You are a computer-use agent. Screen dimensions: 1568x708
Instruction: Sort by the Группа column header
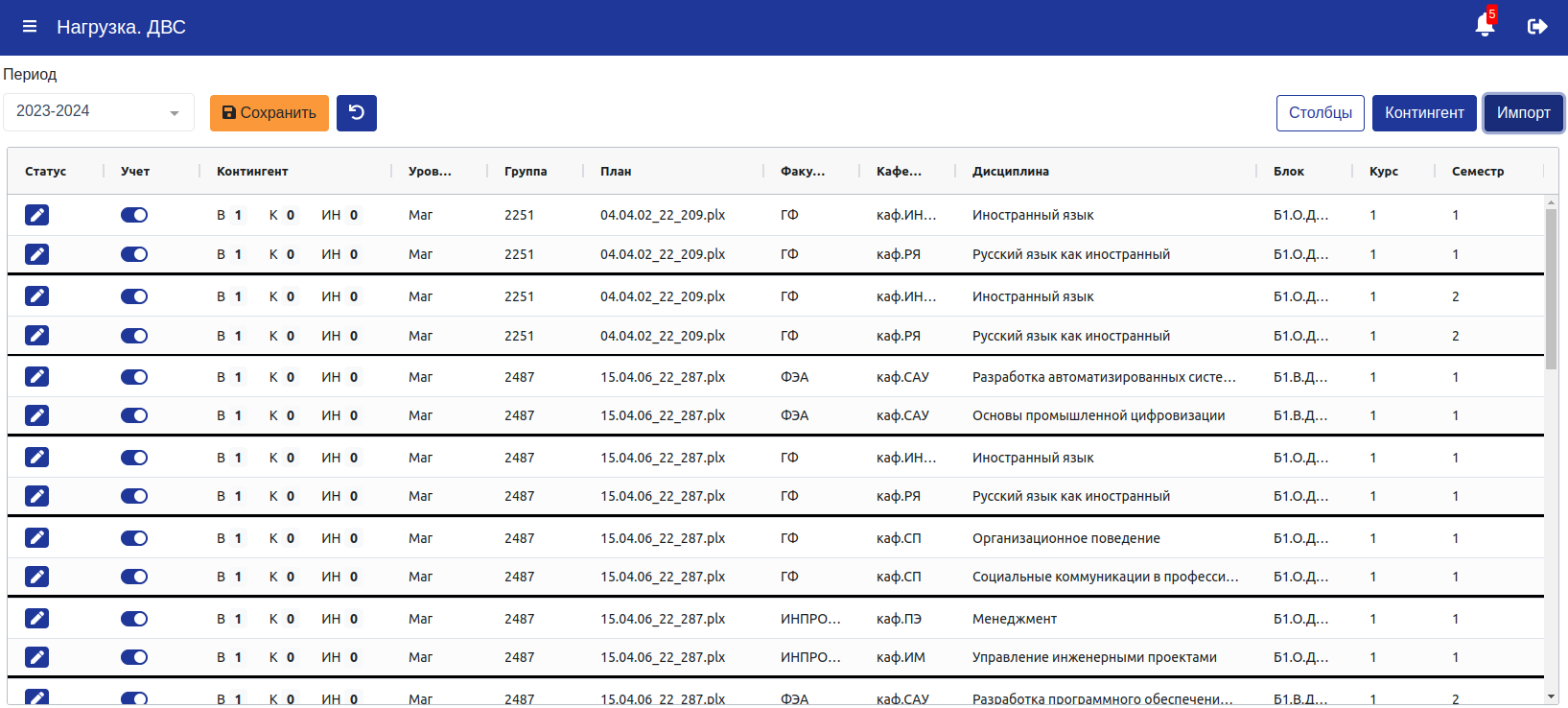point(526,172)
